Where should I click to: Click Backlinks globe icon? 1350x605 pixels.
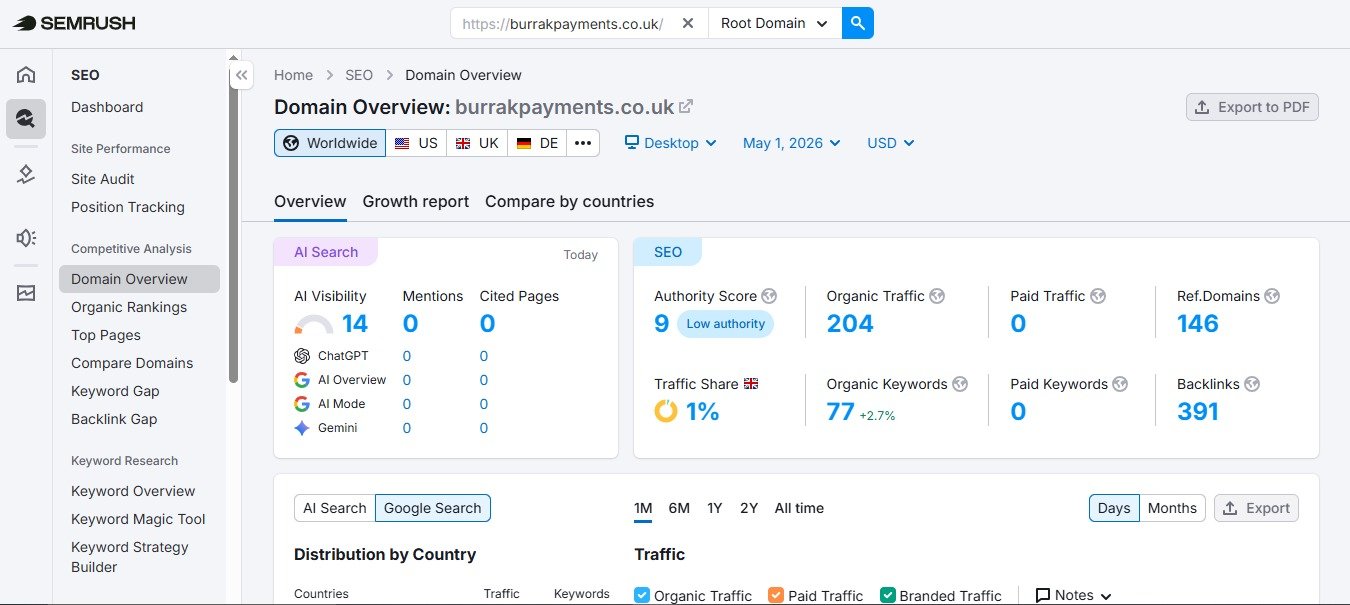(x=1252, y=384)
